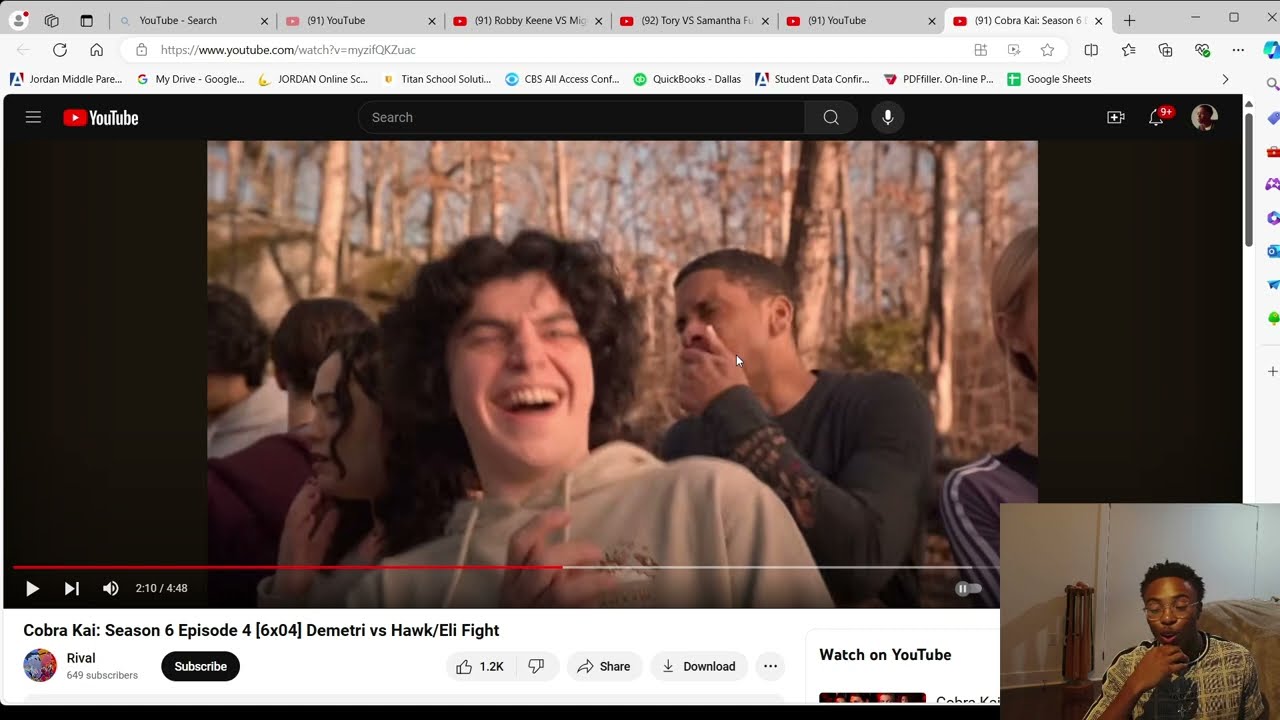The width and height of the screenshot is (1280, 720).
Task: Close the Cobra Kai: Season 6 tab
Action: point(1098,21)
